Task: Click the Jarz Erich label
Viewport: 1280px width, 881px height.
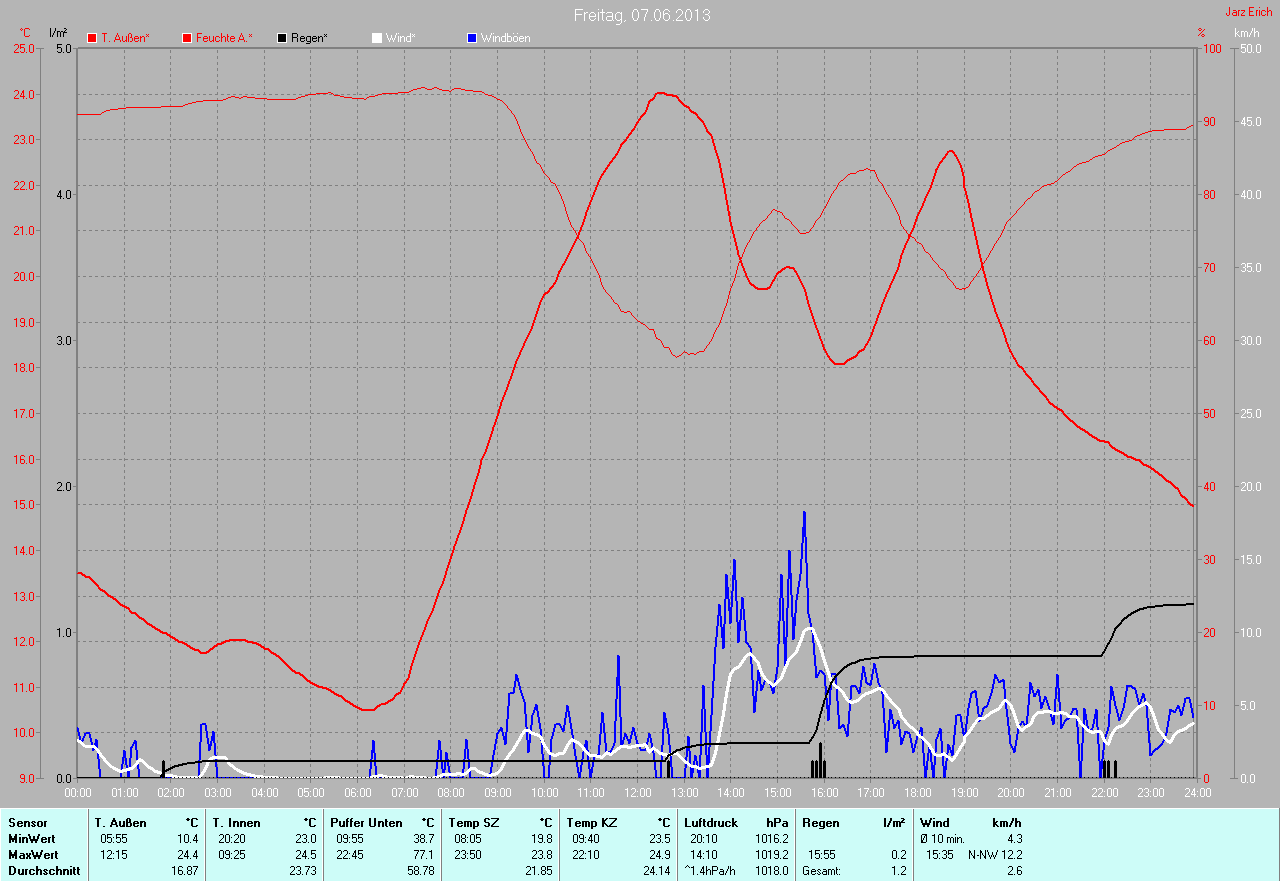Action: 1249,12
